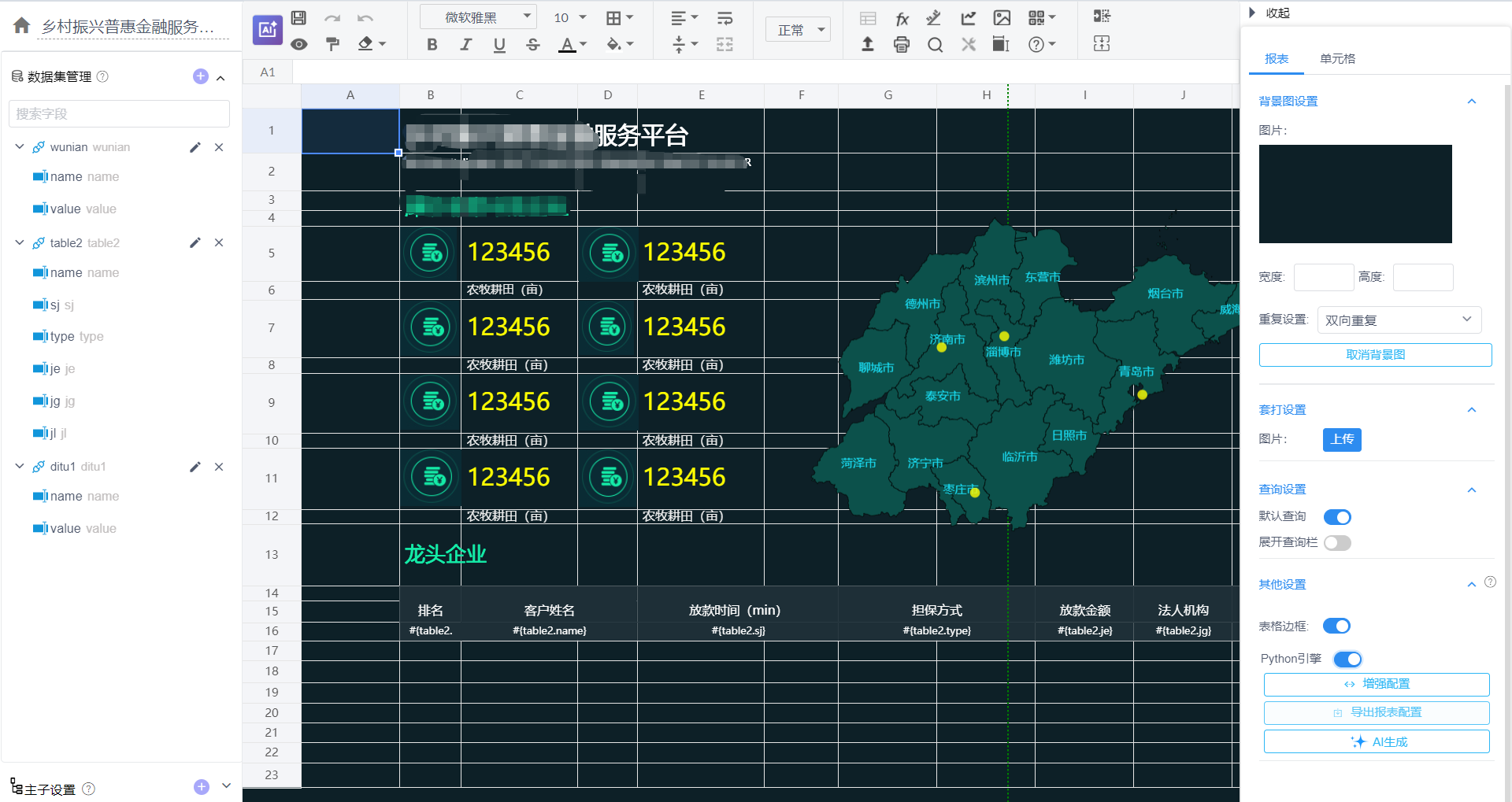1512x802 pixels.
Task: Enable the 展开查询栏 switch
Action: click(x=1336, y=542)
